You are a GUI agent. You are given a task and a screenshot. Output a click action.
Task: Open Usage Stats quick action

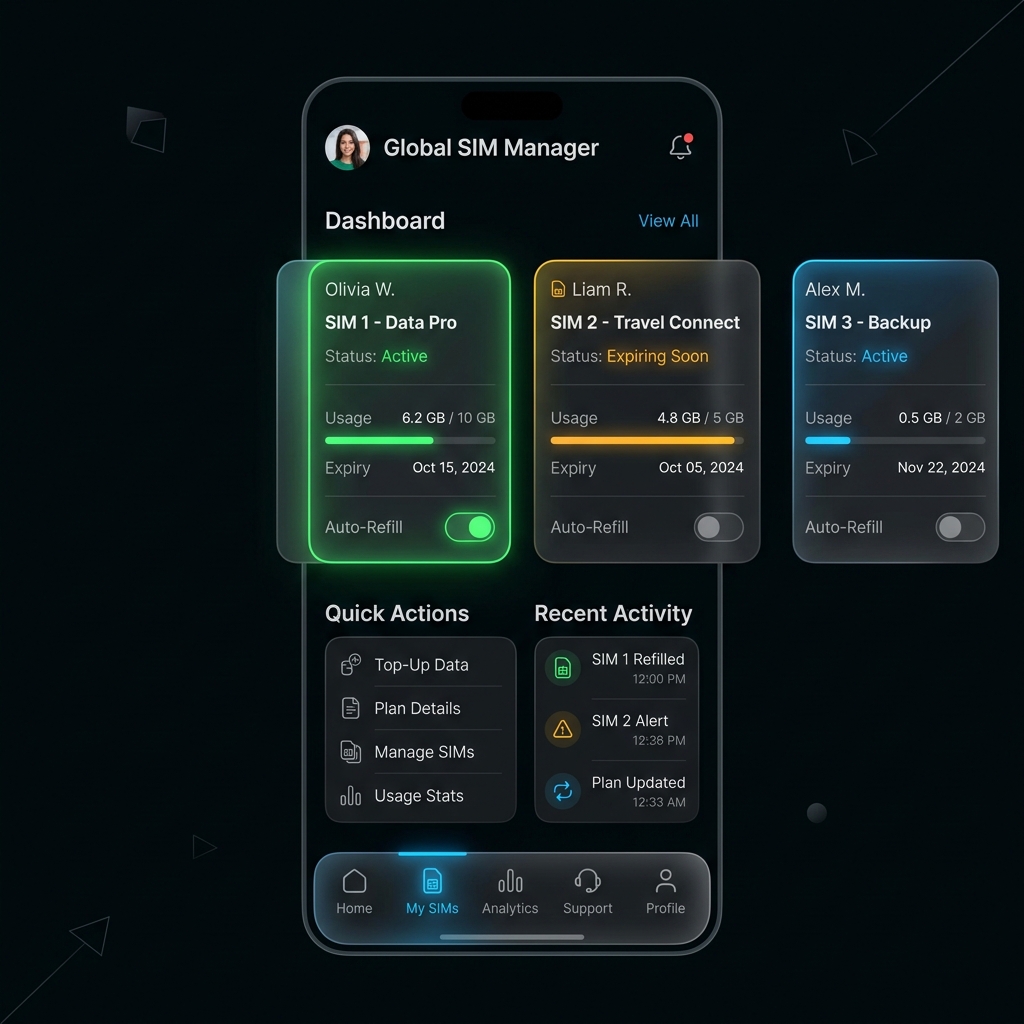pyautogui.click(x=421, y=795)
